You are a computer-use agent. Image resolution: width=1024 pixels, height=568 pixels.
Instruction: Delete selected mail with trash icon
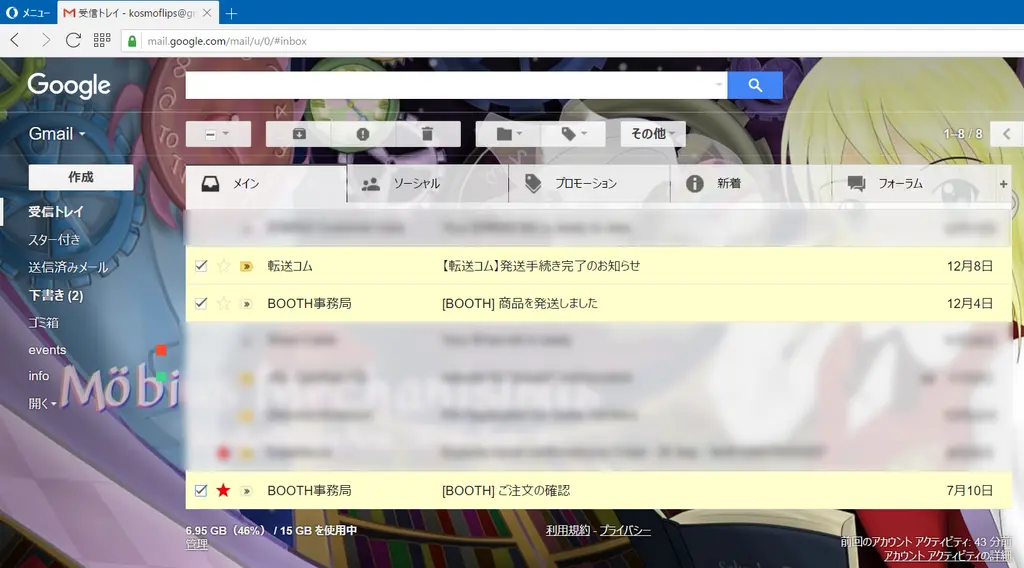point(427,134)
